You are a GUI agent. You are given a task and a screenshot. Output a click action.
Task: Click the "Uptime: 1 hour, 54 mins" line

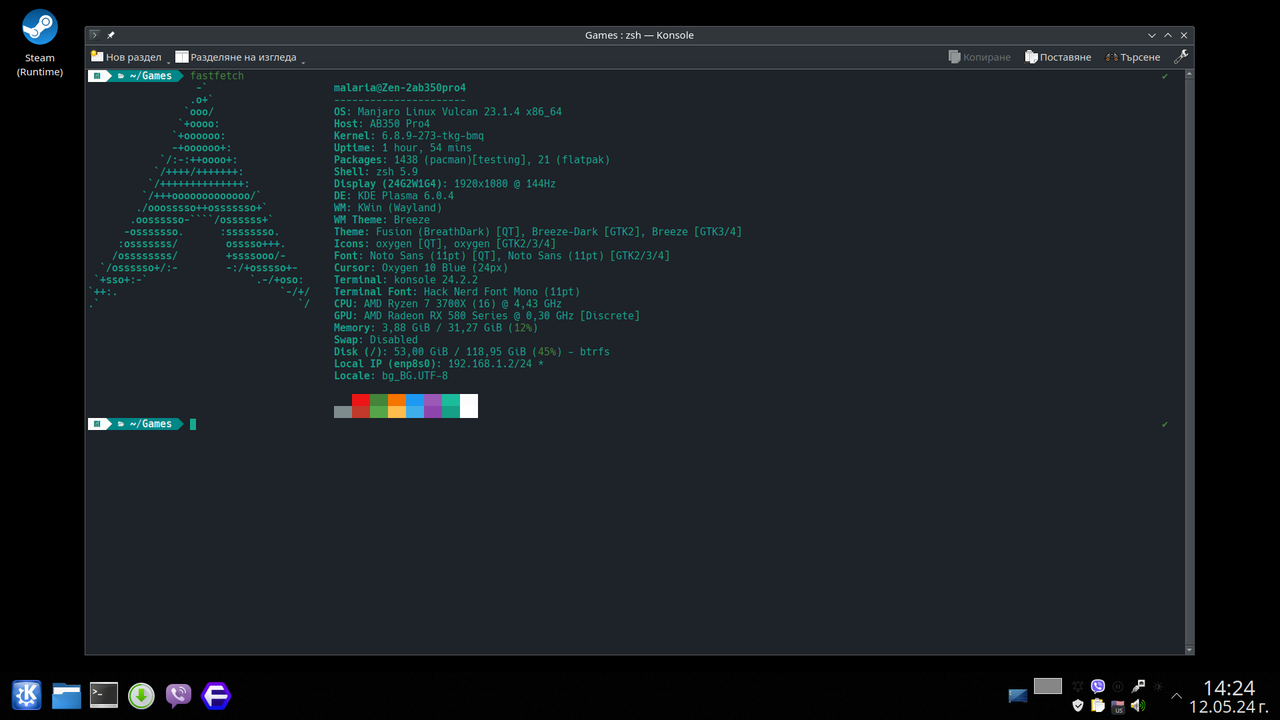(x=403, y=148)
